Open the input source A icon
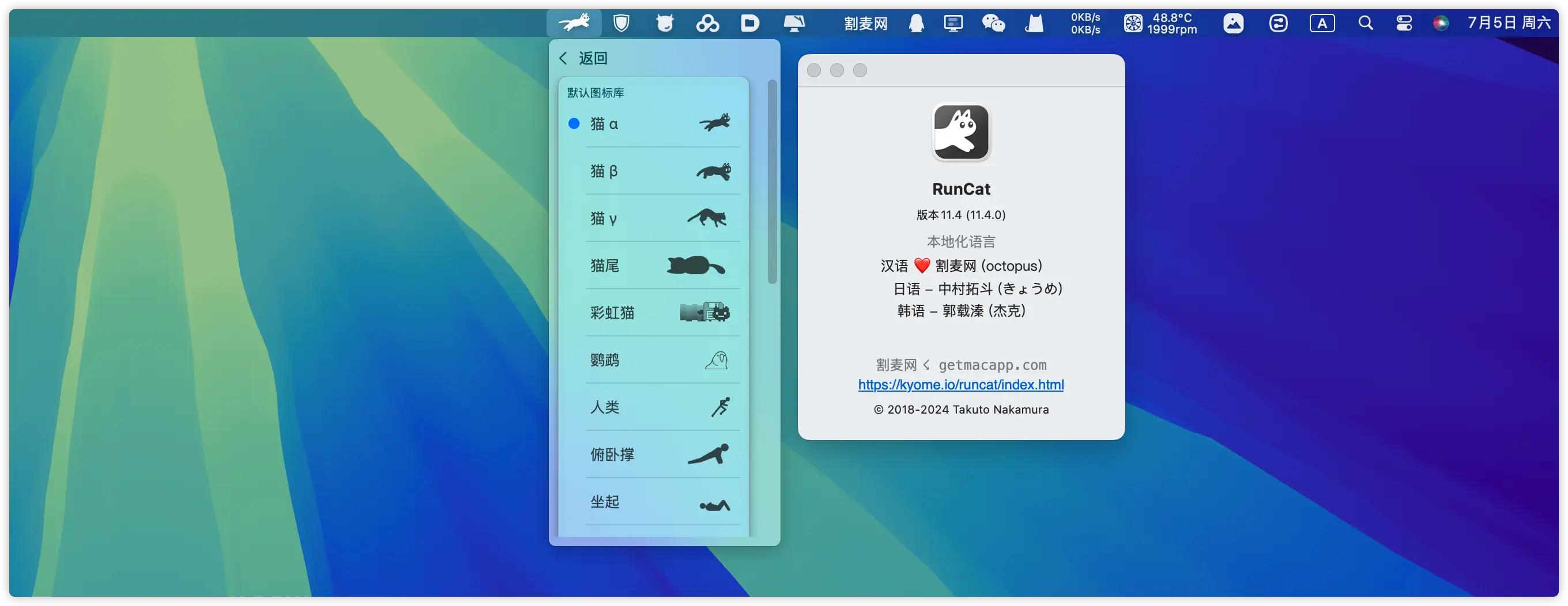The image size is (1568, 606). click(1322, 23)
